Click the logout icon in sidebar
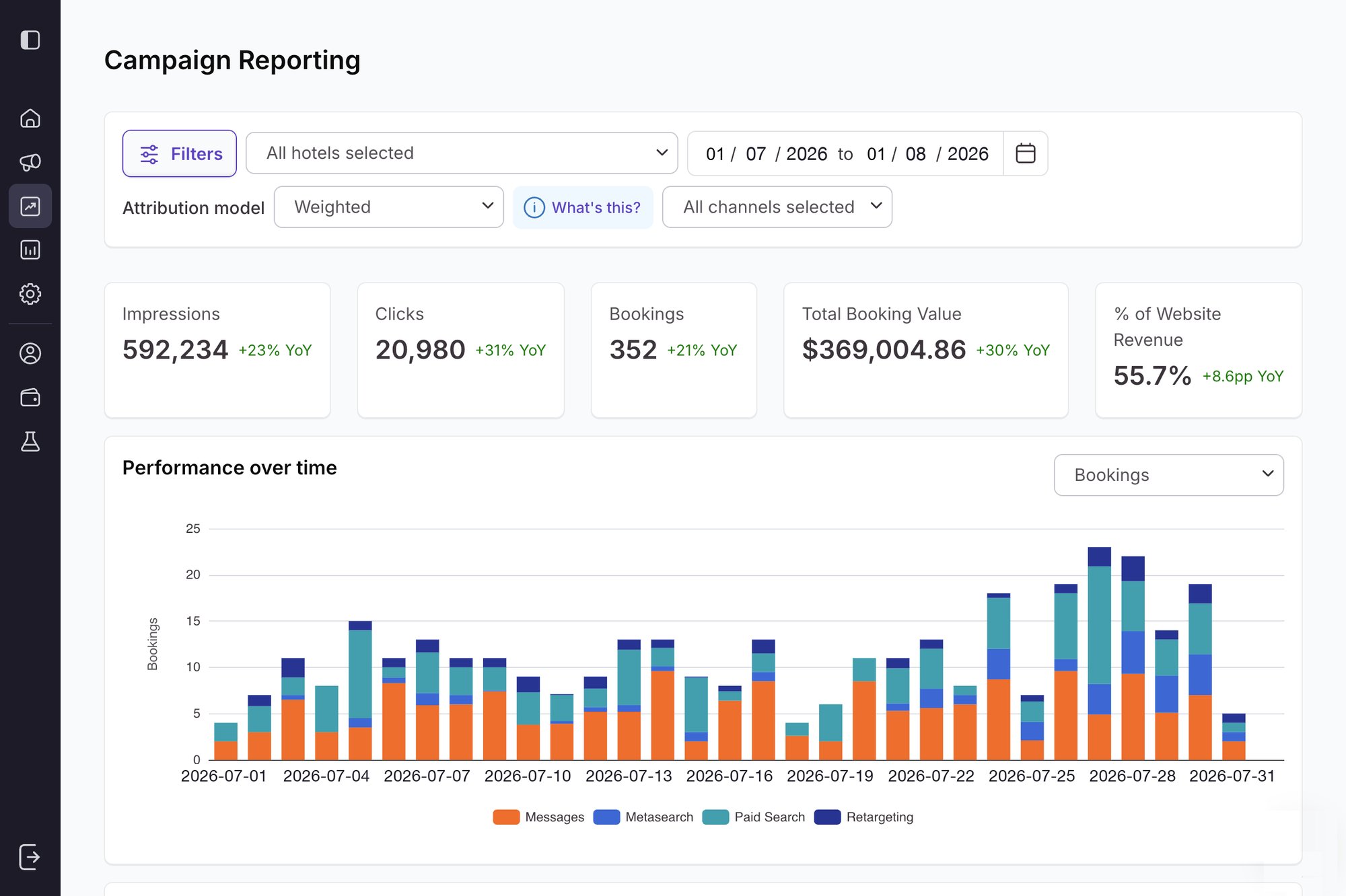Image resolution: width=1346 pixels, height=896 pixels. (x=30, y=857)
